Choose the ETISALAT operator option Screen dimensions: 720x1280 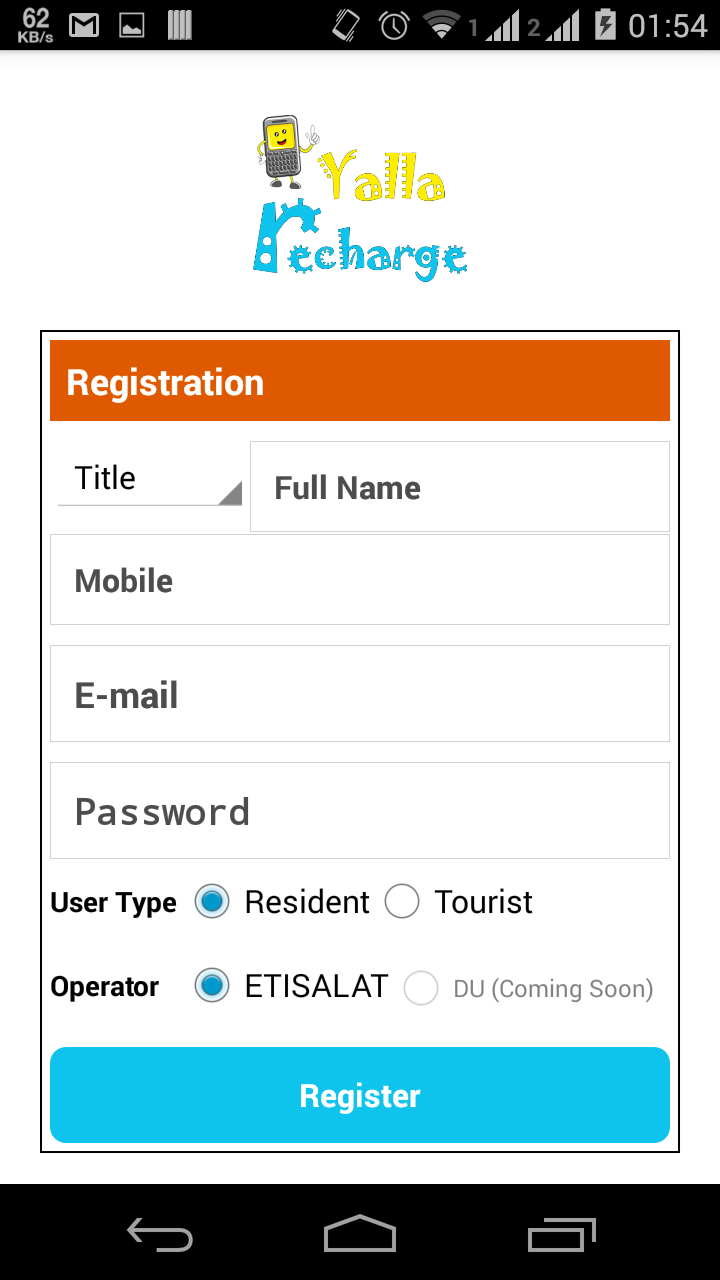(212, 987)
